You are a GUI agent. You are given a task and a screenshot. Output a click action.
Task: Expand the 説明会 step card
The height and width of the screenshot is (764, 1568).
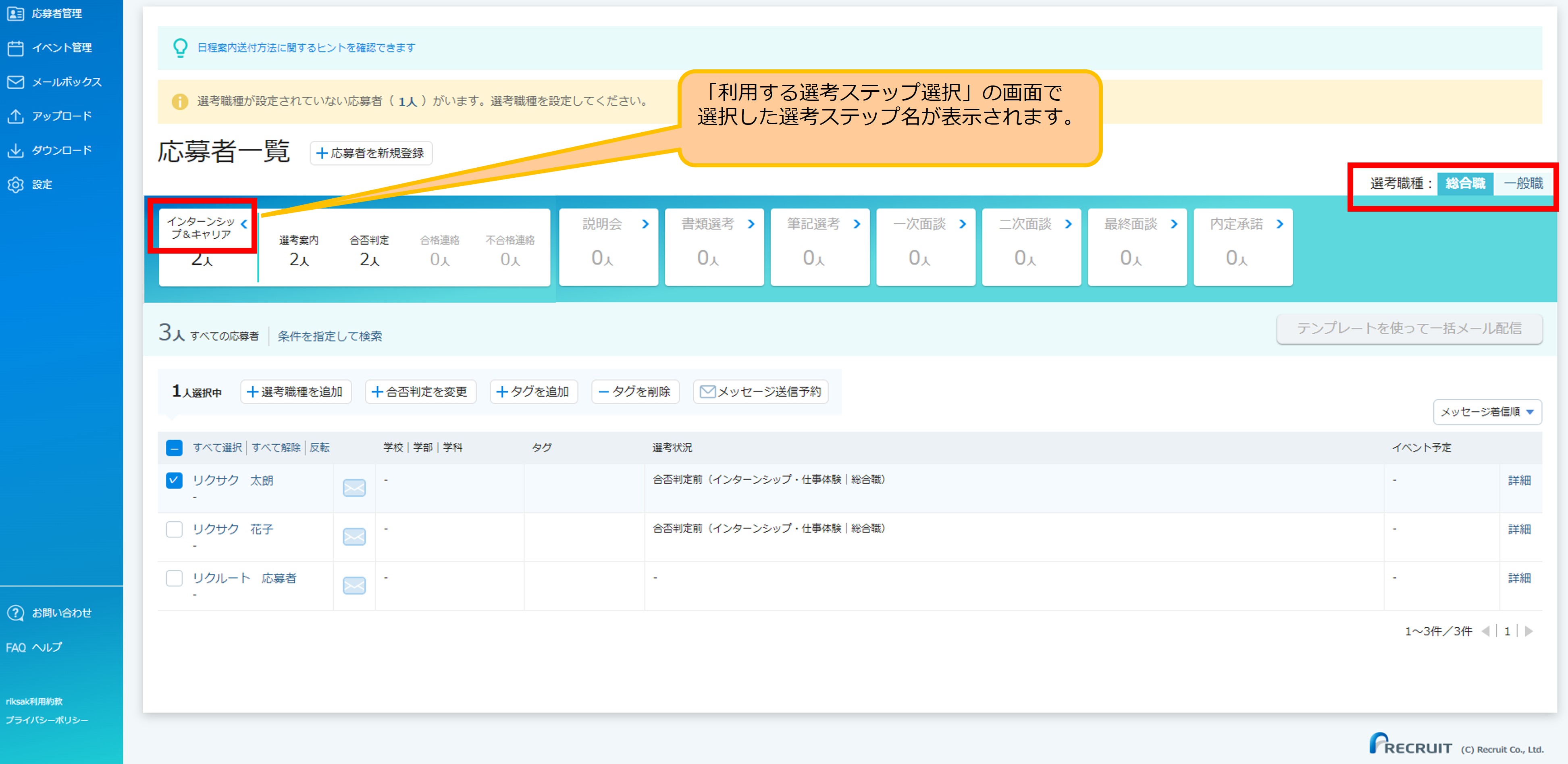point(645,224)
